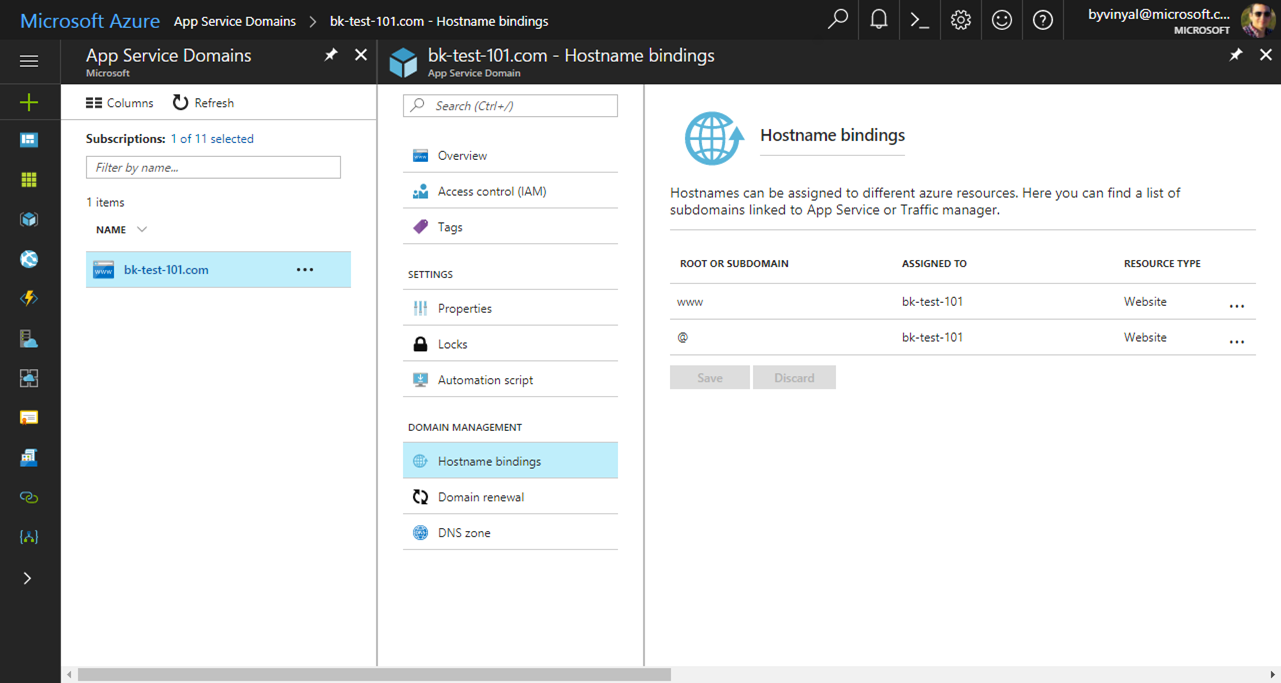The height and width of the screenshot is (683, 1281).
Task: Open portal settings gear icon
Action: (960, 20)
